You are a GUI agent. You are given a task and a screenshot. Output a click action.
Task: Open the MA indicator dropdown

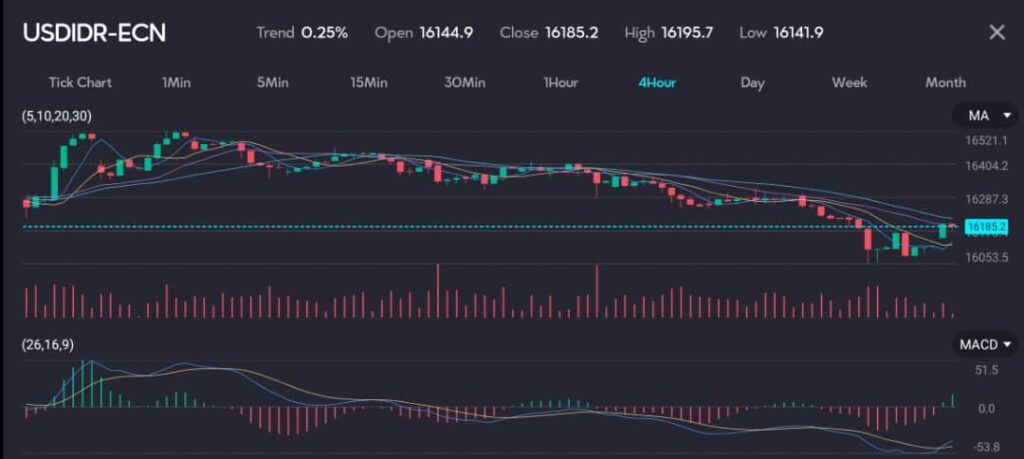(x=984, y=117)
